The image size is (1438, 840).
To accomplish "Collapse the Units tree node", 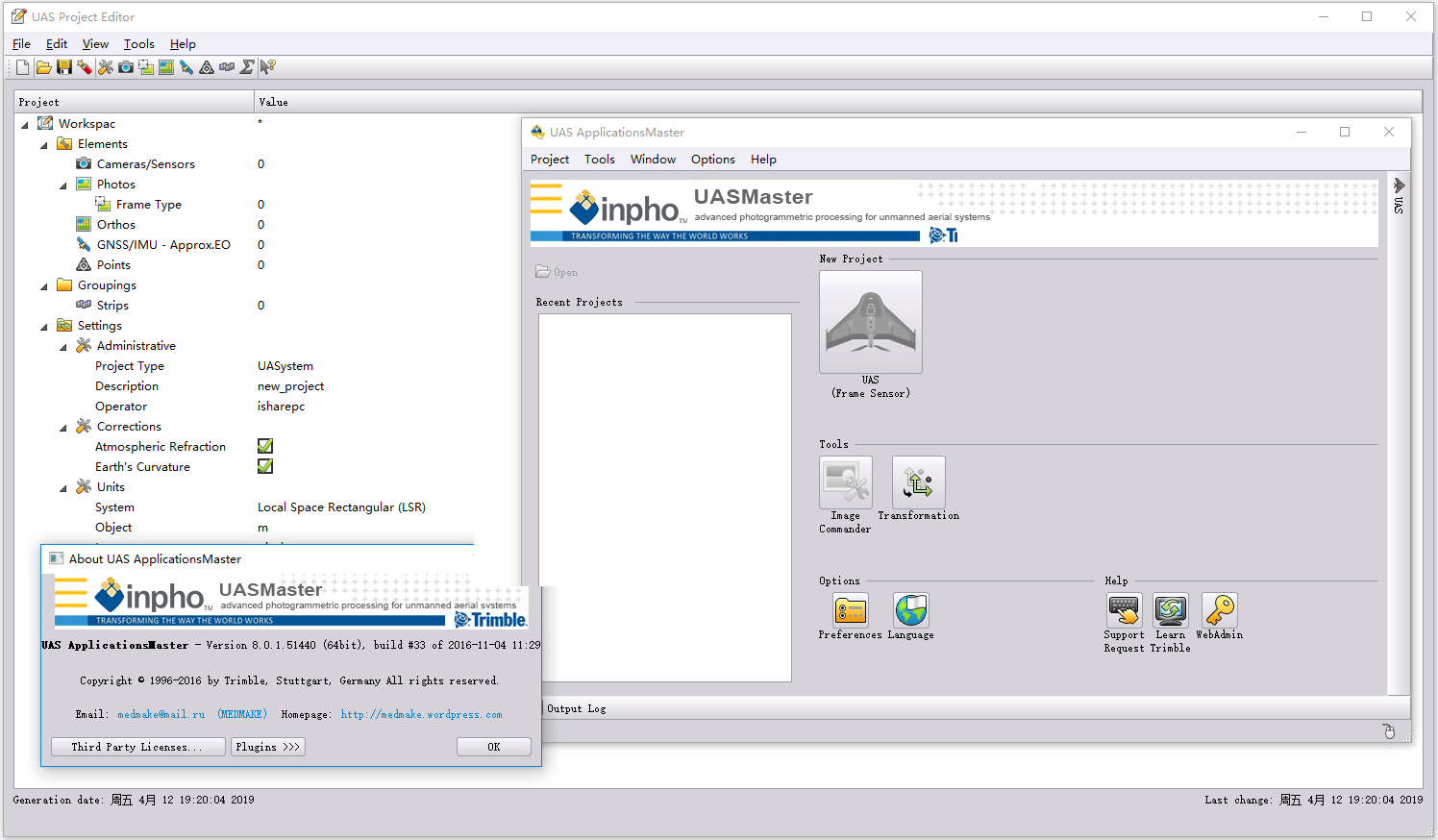I will tap(63, 488).
